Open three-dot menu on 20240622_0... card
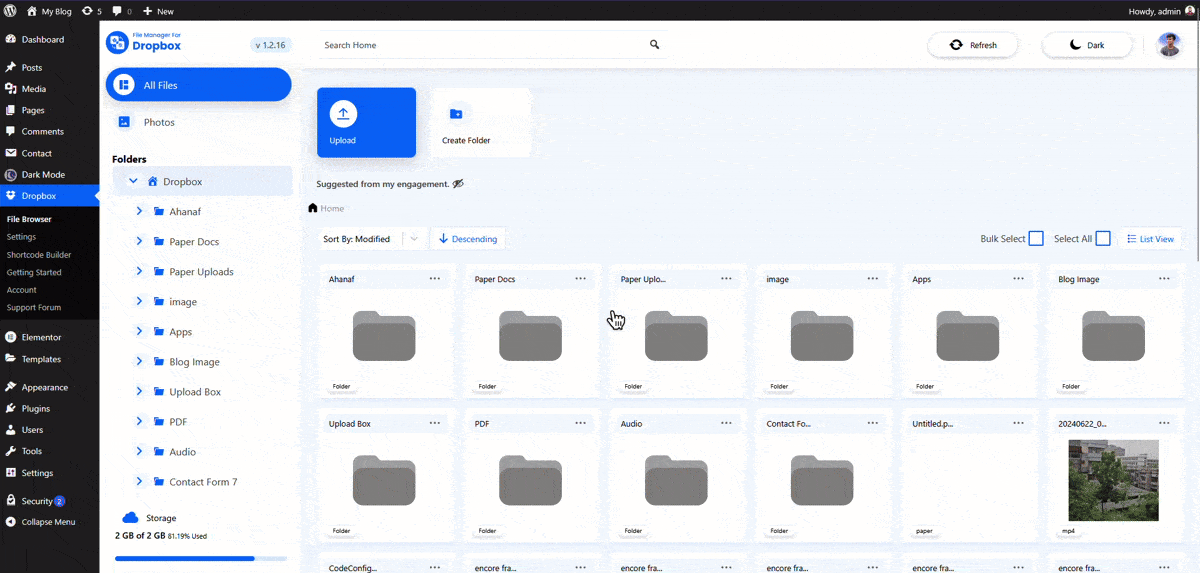The width and height of the screenshot is (1200, 573). [1165, 423]
